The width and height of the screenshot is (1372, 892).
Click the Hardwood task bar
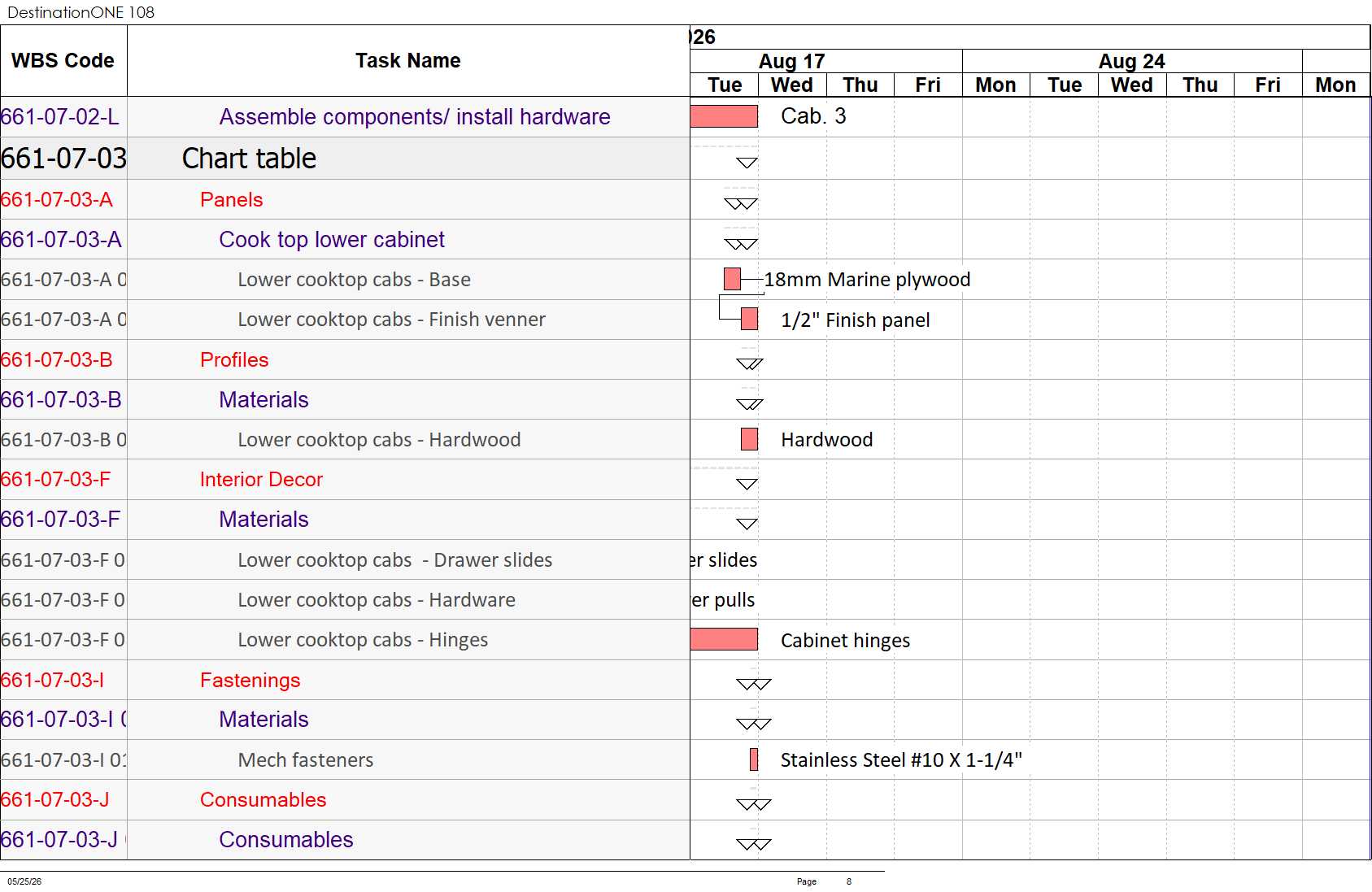coord(749,439)
